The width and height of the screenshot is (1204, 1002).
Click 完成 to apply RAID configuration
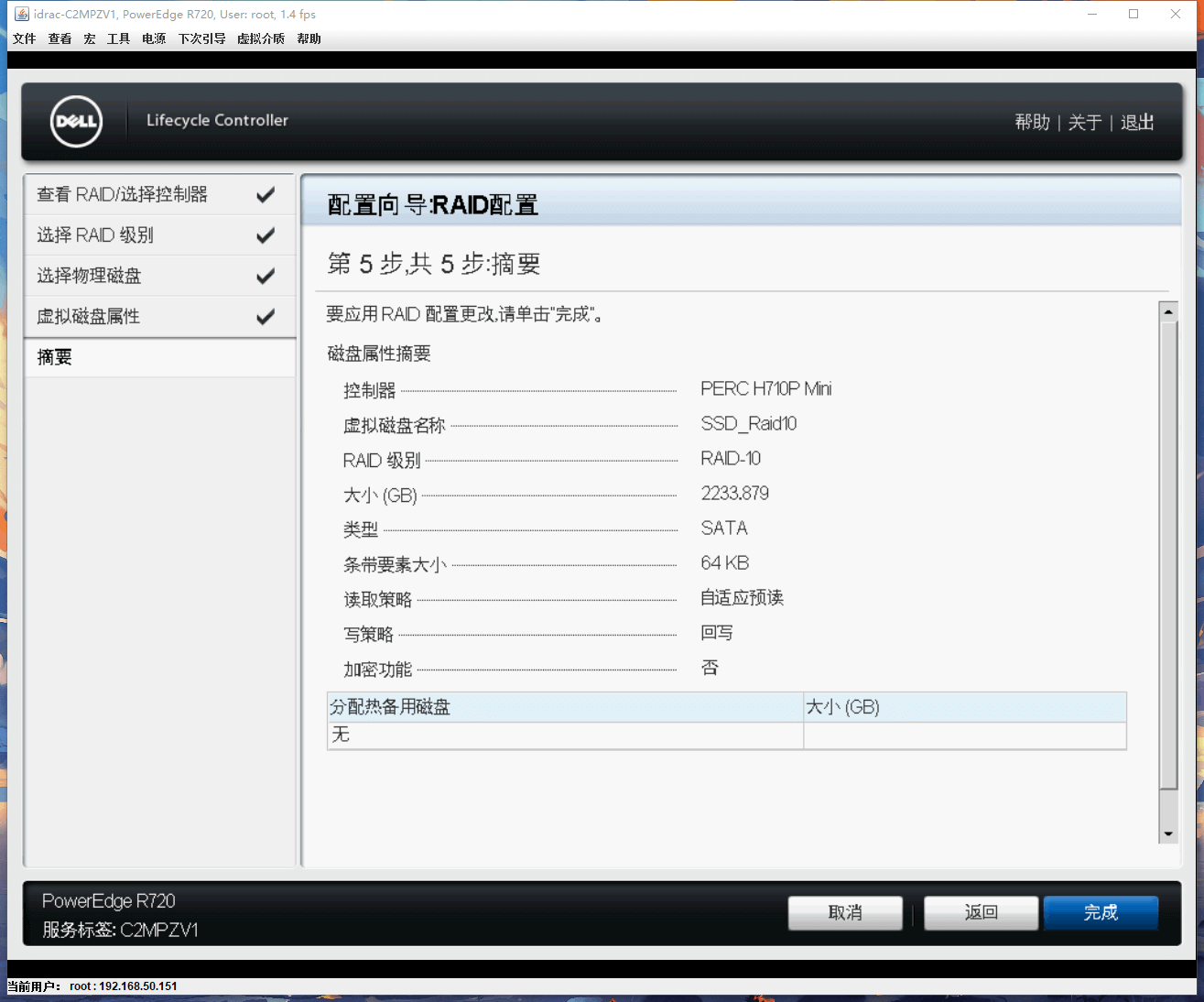(1101, 912)
